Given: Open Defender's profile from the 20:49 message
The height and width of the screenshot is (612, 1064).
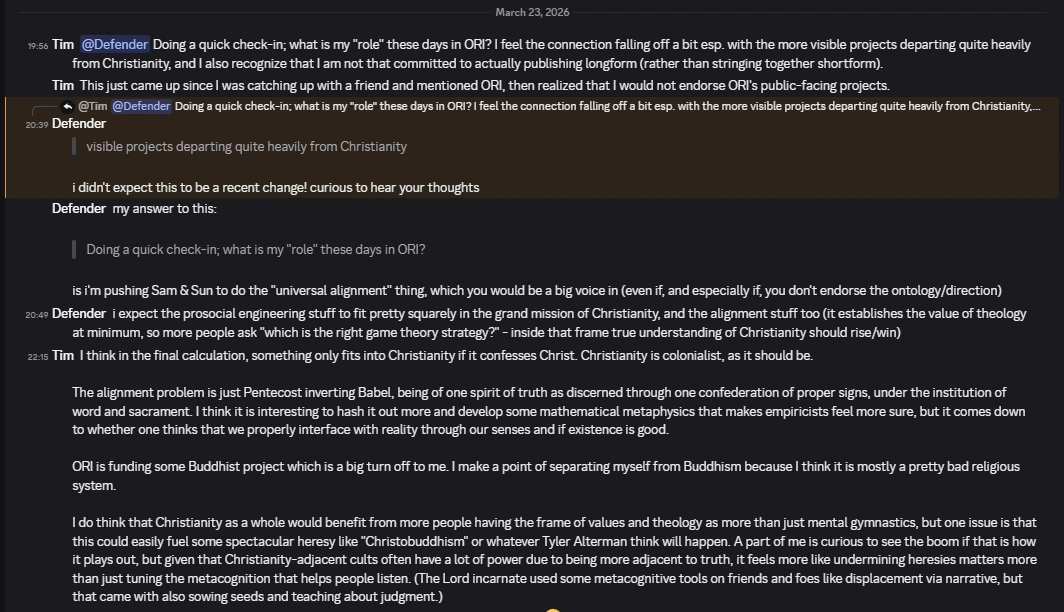Looking at the screenshot, I should [79, 313].
